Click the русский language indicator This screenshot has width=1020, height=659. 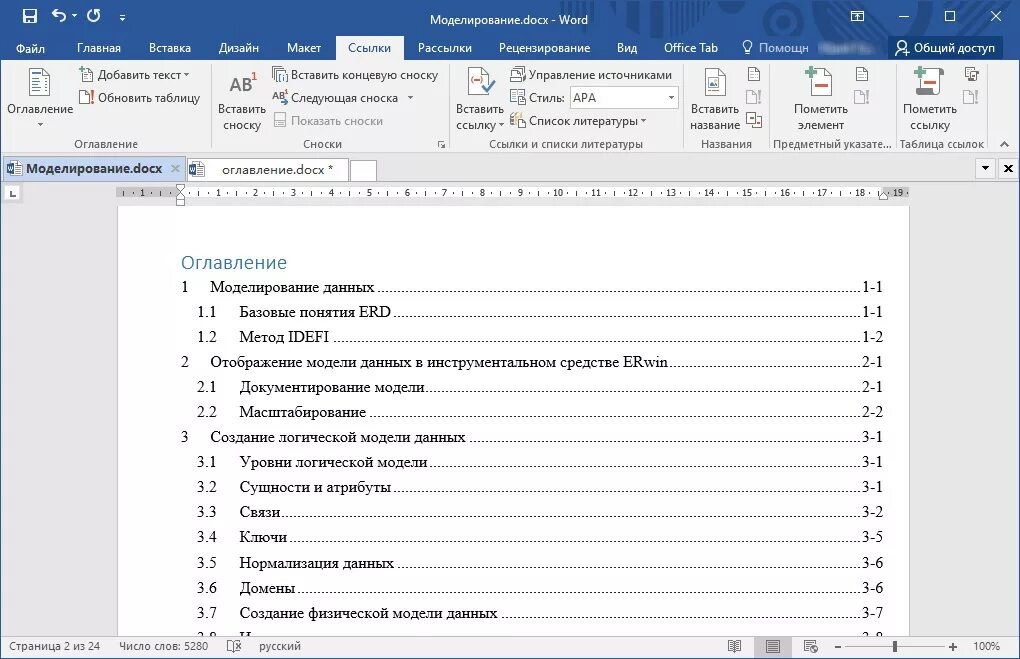coord(280,647)
